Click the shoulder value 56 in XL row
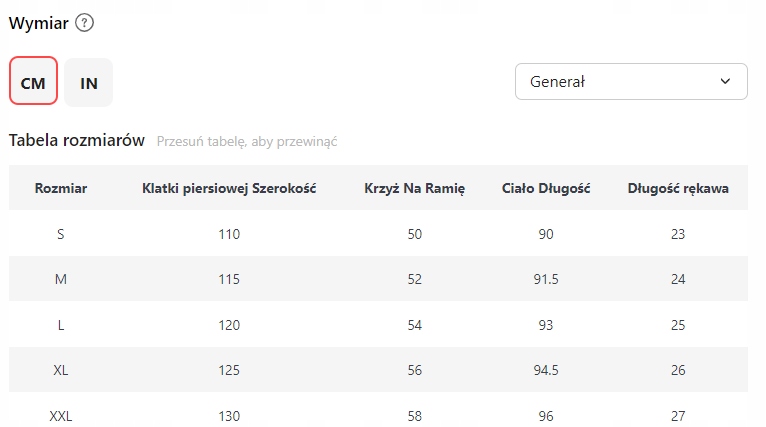This screenshot has width=766, height=427. click(414, 370)
